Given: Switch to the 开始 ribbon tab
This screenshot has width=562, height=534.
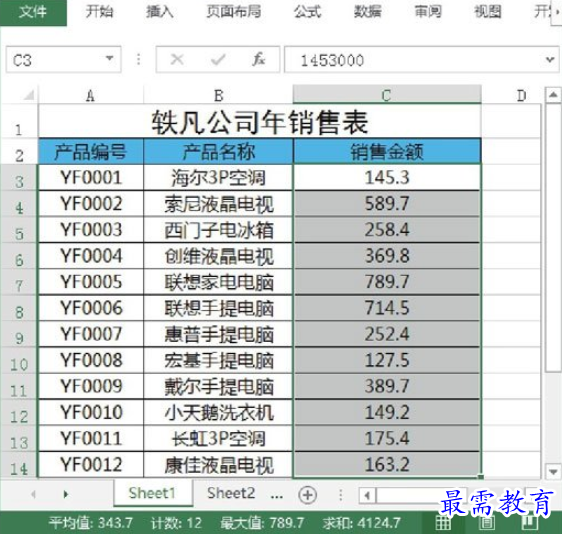Looking at the screenshot, I should click(99, 12).
